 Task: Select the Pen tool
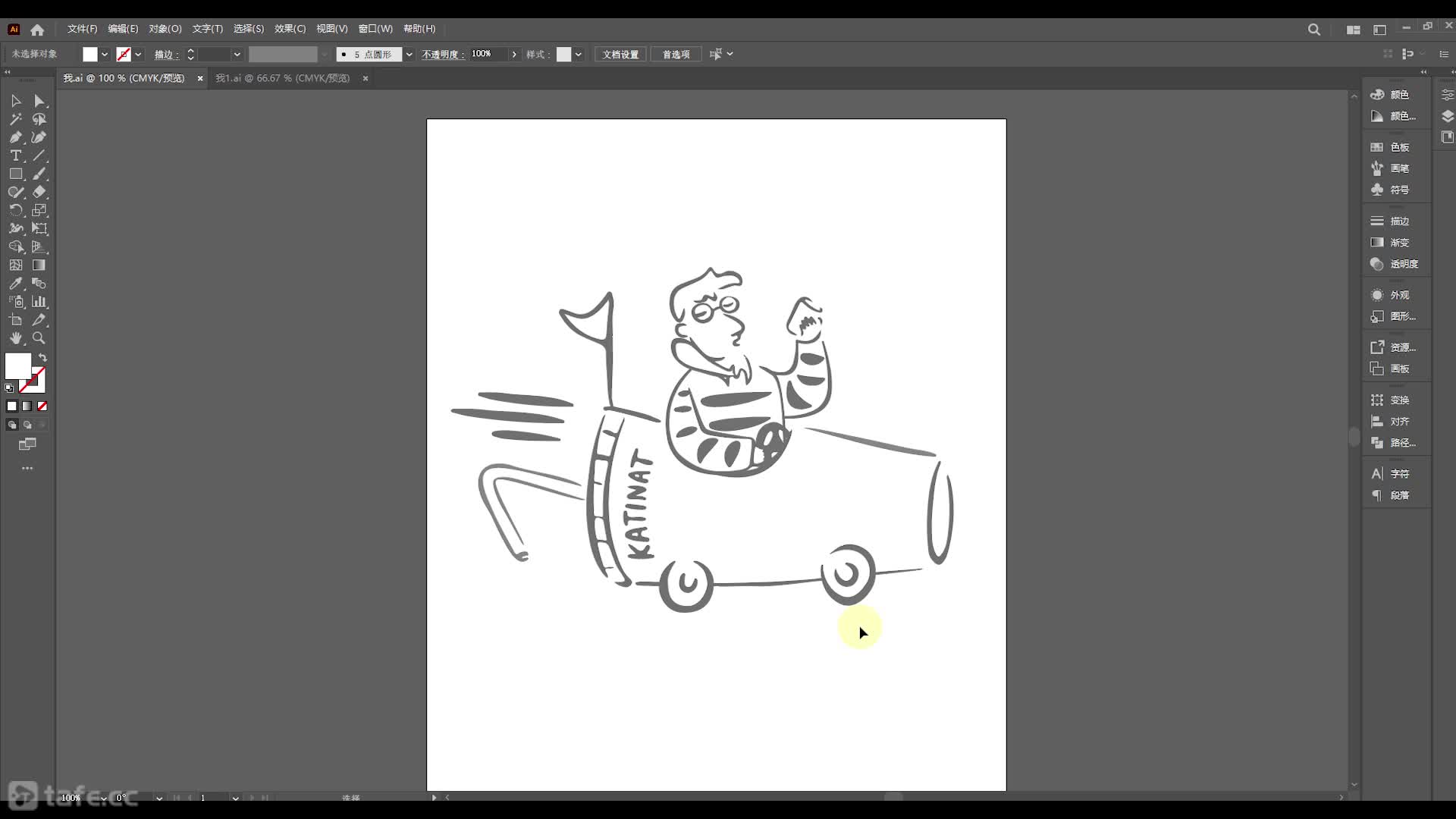pyautogui.click(x=16, y=137)
